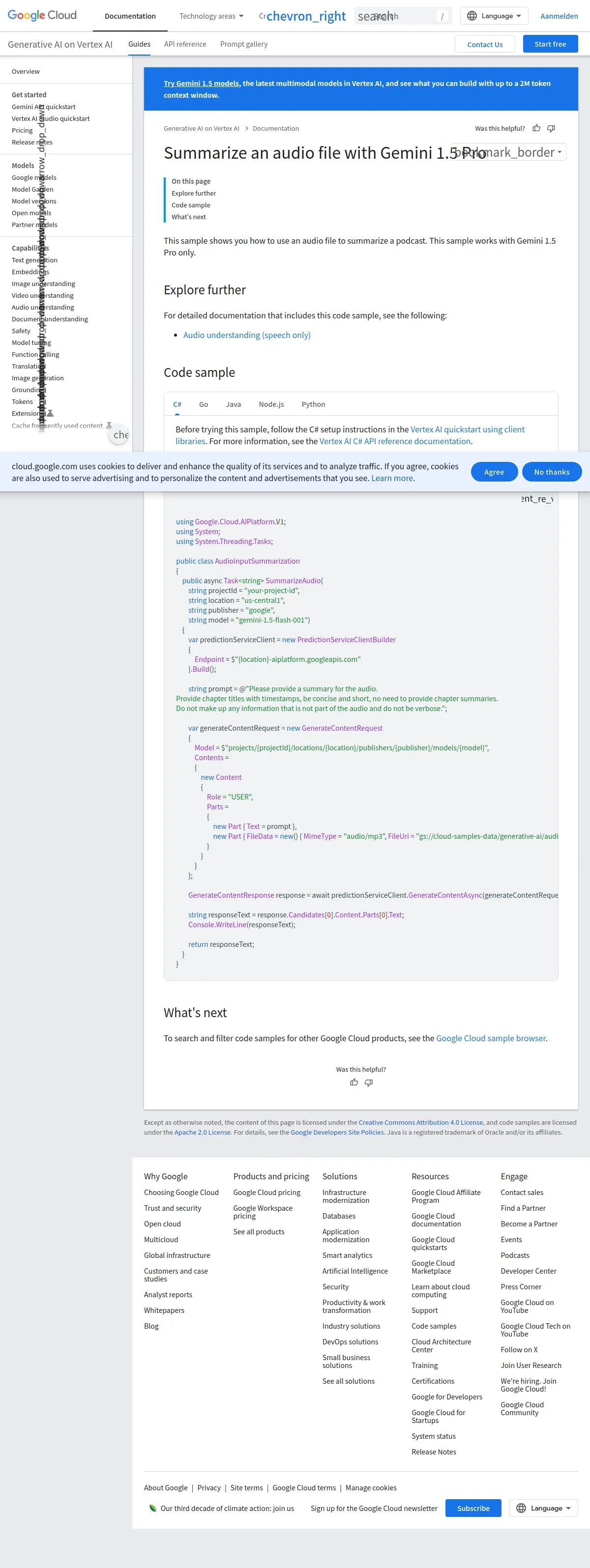Click the globe icon in footer Language selector

(521, 1508)
